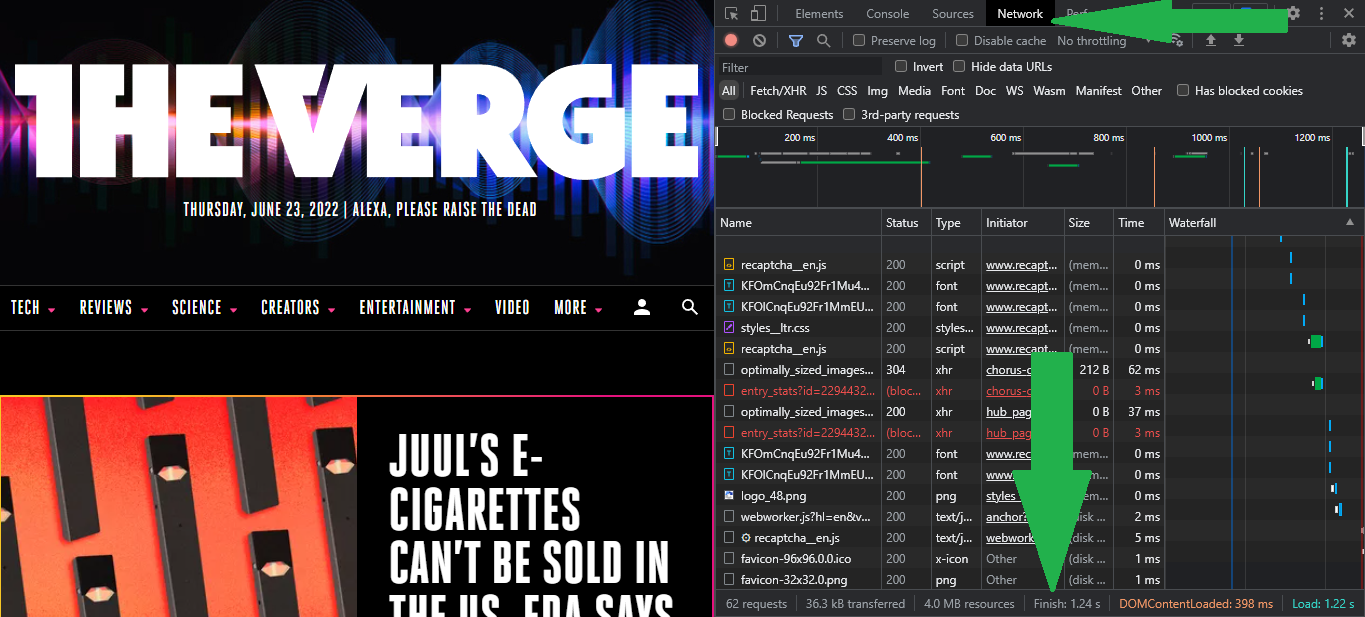This screenshot has height=617, width=1365.
Task: Open DevTools three-dot customize menu
Action: [1321, 14]
